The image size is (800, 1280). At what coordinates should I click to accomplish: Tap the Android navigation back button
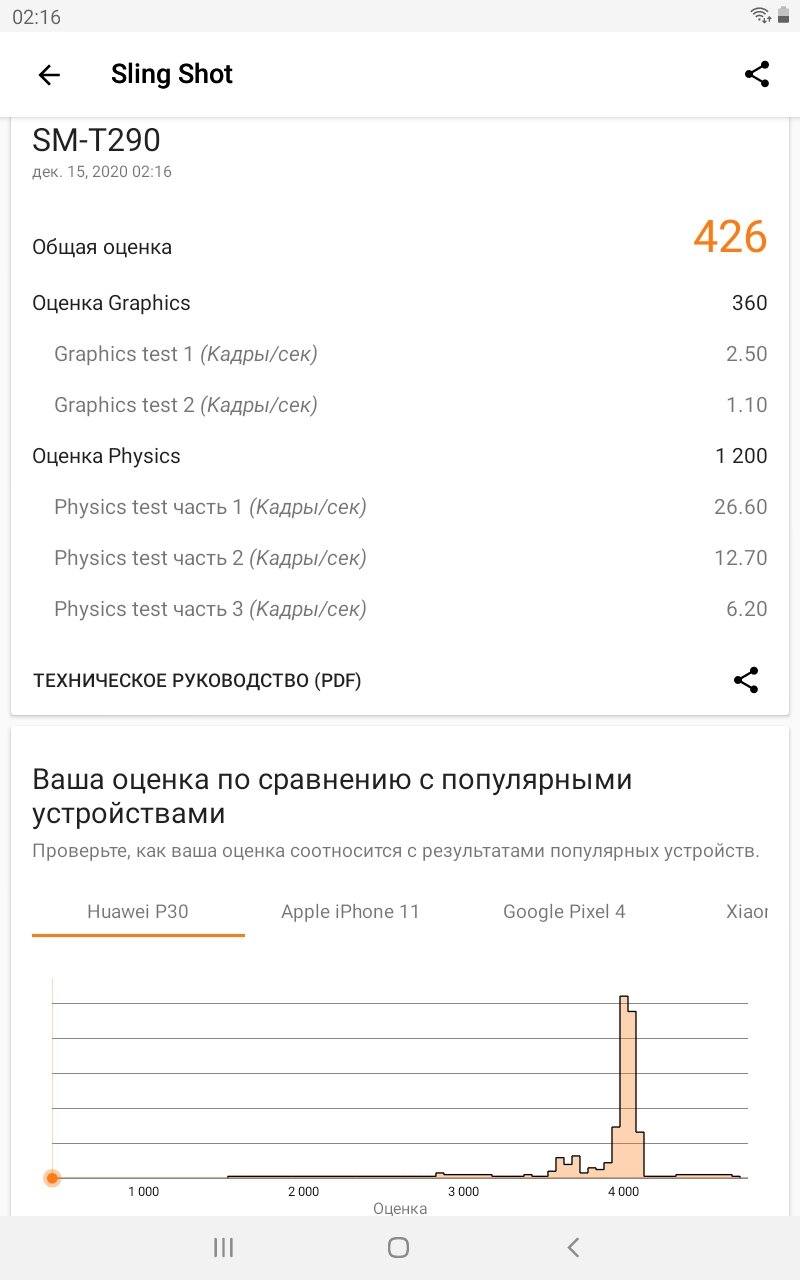[x=573, y=1247]
